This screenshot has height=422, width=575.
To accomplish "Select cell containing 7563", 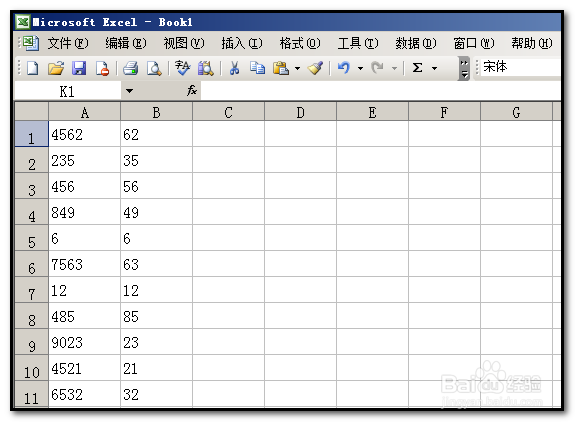I will 84,264.
